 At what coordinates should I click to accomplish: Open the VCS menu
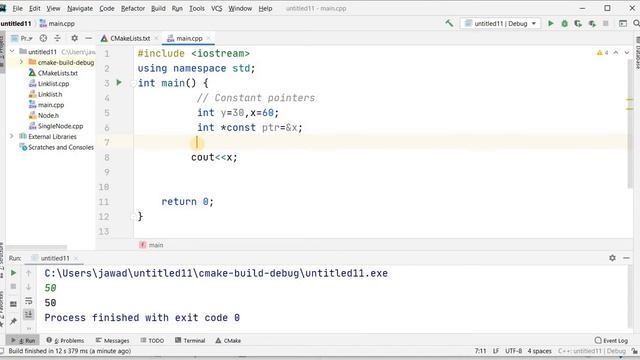[x=216, y=8]
